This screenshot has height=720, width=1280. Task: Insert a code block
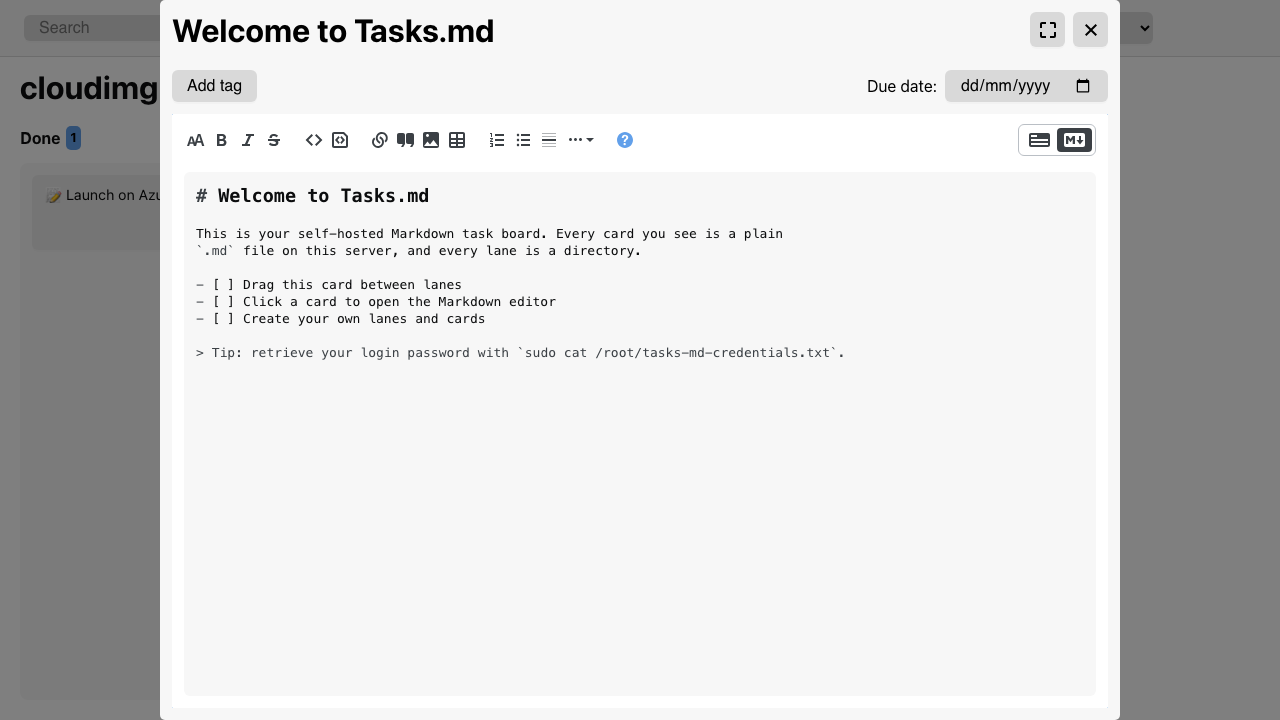340,140
